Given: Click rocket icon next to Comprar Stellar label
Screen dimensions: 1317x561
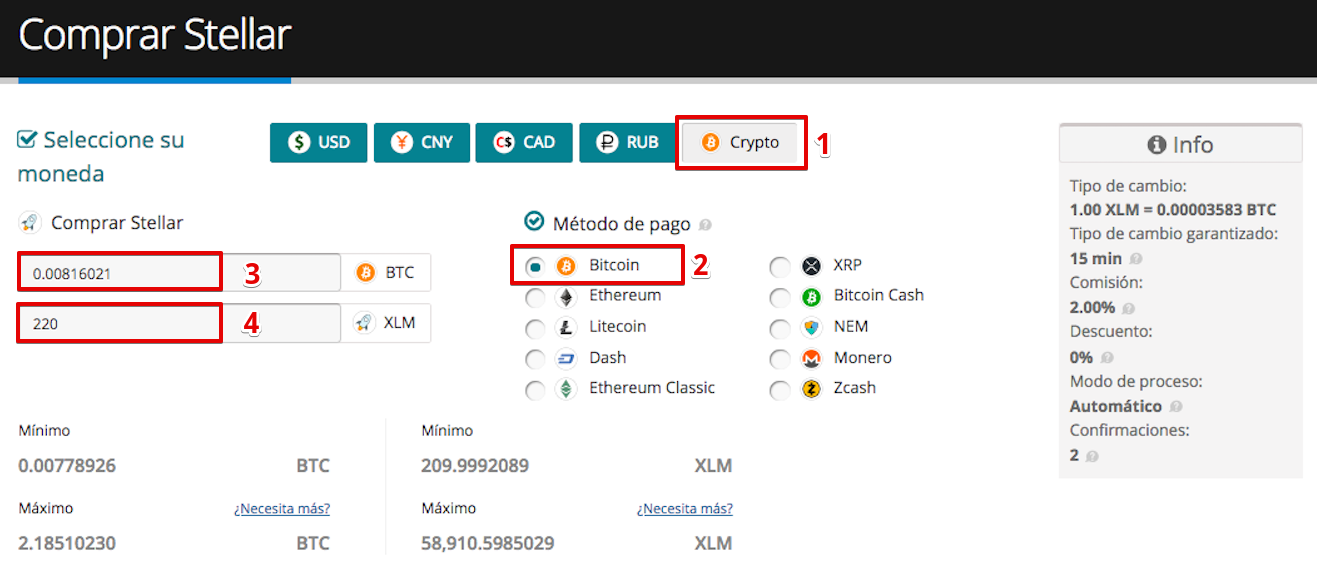Looking at the screenshot, I should [x=30, y=223].
